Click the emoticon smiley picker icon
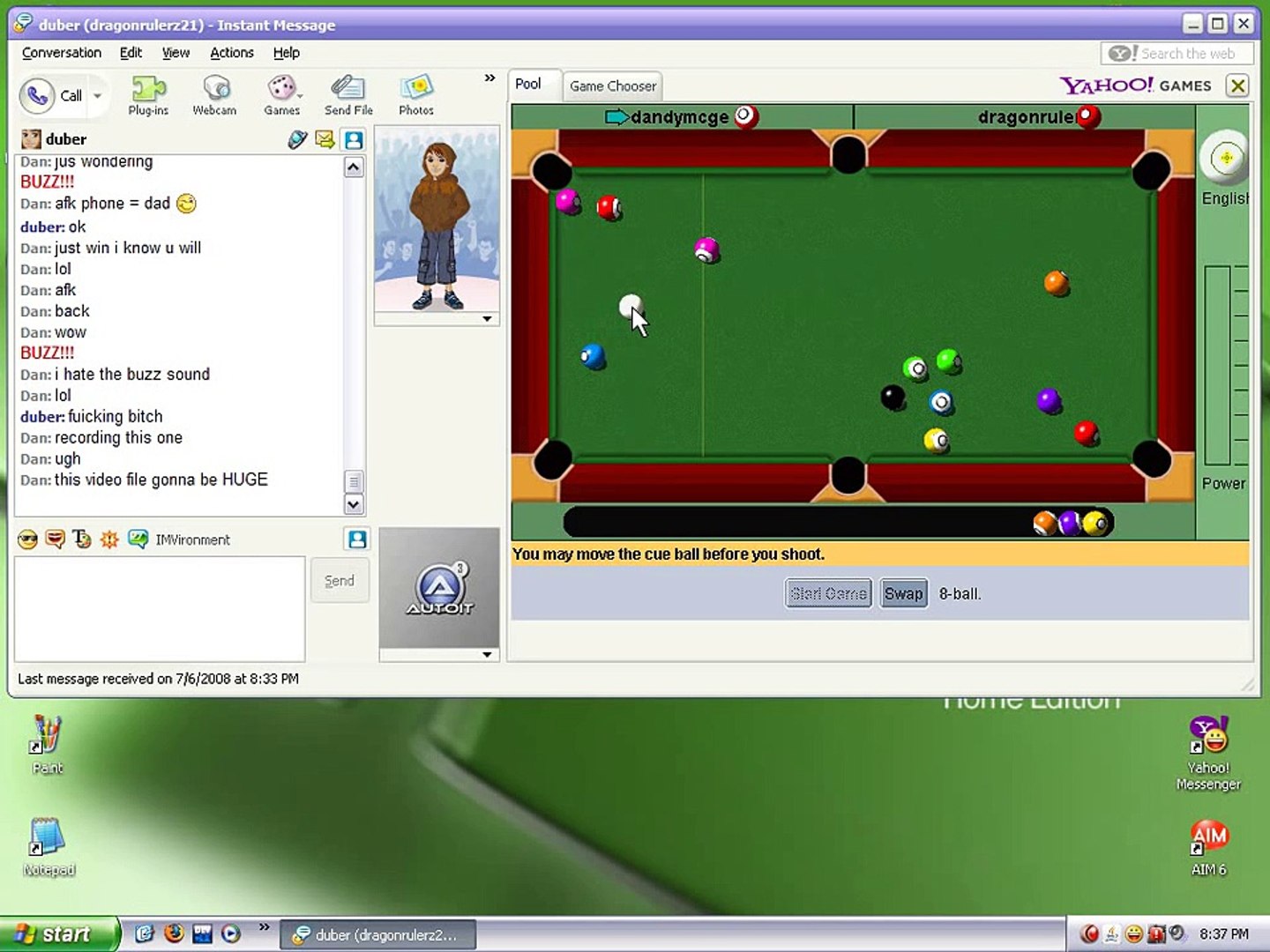This screenshot has height=952, width=1270. point(27,539)
